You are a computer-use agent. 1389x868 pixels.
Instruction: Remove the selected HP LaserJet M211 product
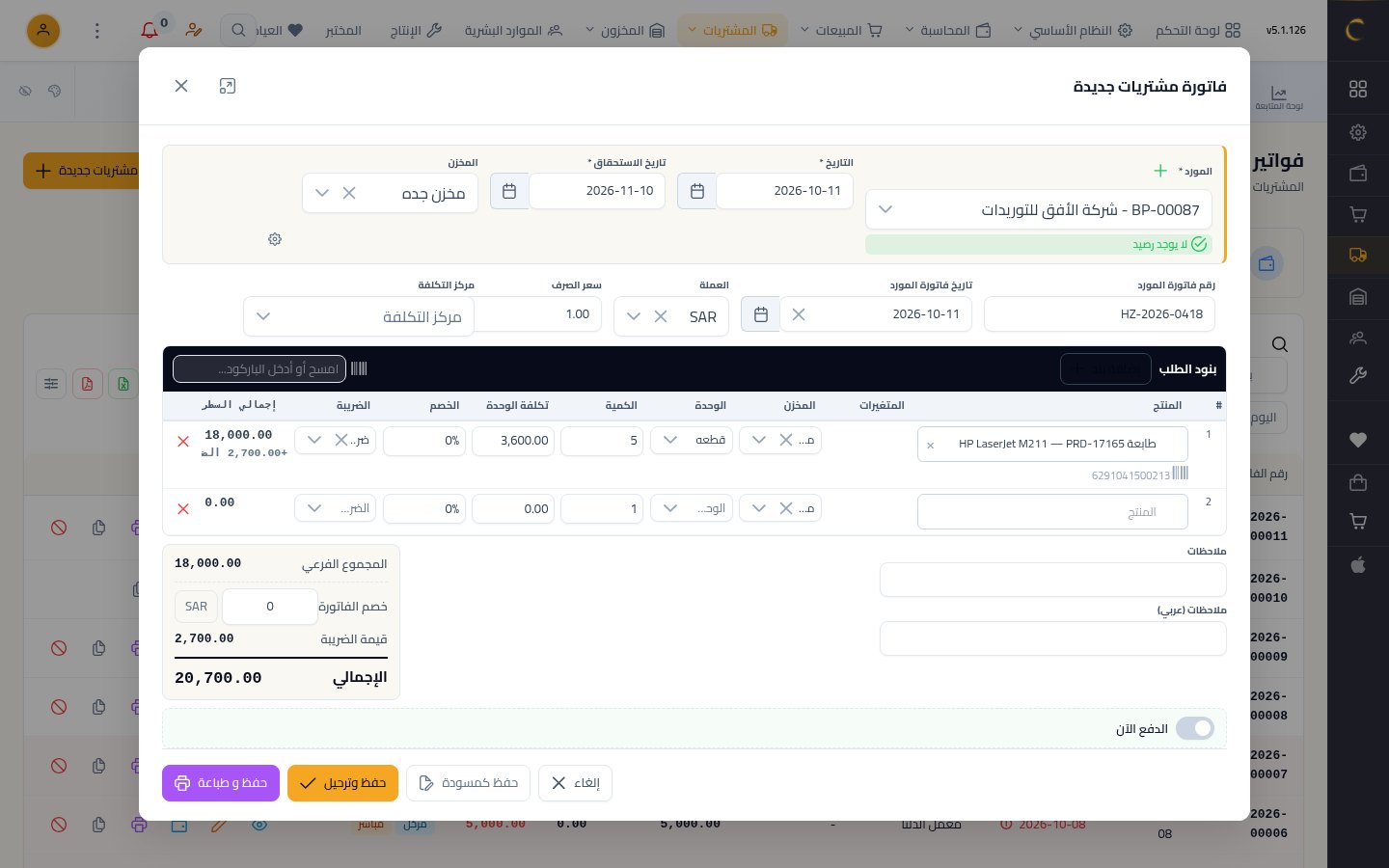930,445
